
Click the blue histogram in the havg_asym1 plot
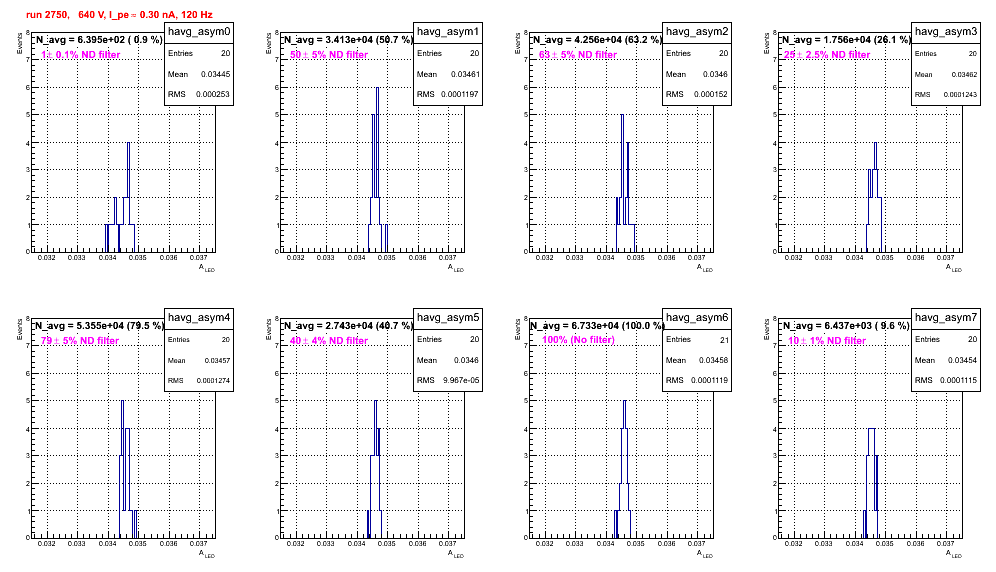(x=377, y=172)
